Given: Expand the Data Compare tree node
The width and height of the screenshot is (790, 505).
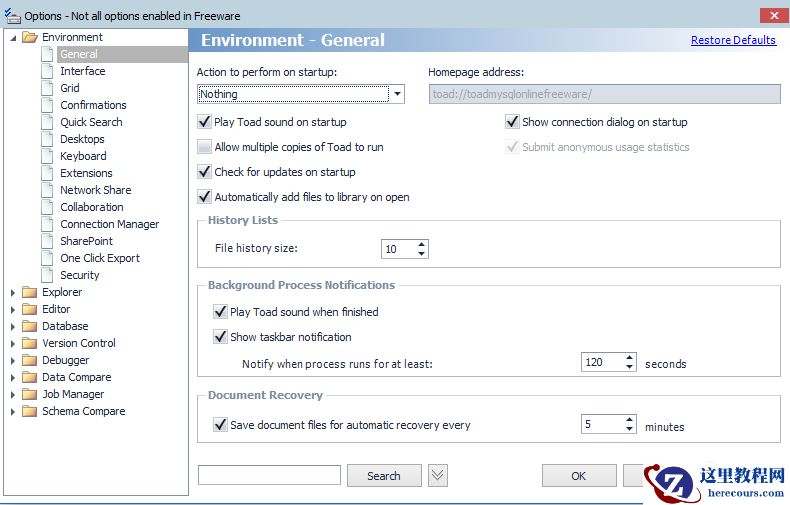Looking at the screenshot, I should tap(13, 378).
